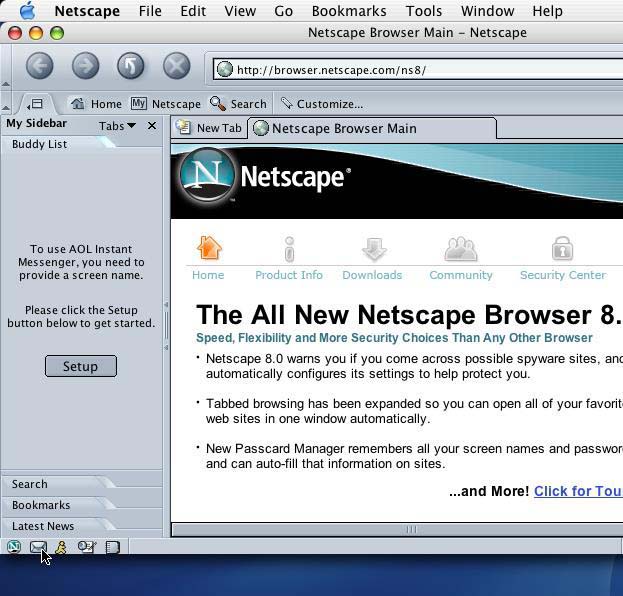Click the 'Tabbed browsing has been expanded' bullet

click(414, 411)
